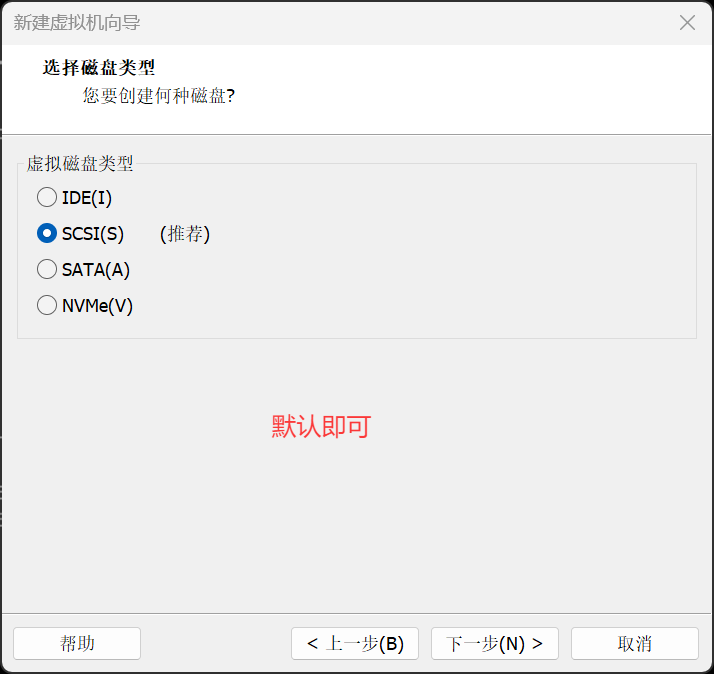Continue with 下一步(N) button
714x674 pixels.
[495, 643]
